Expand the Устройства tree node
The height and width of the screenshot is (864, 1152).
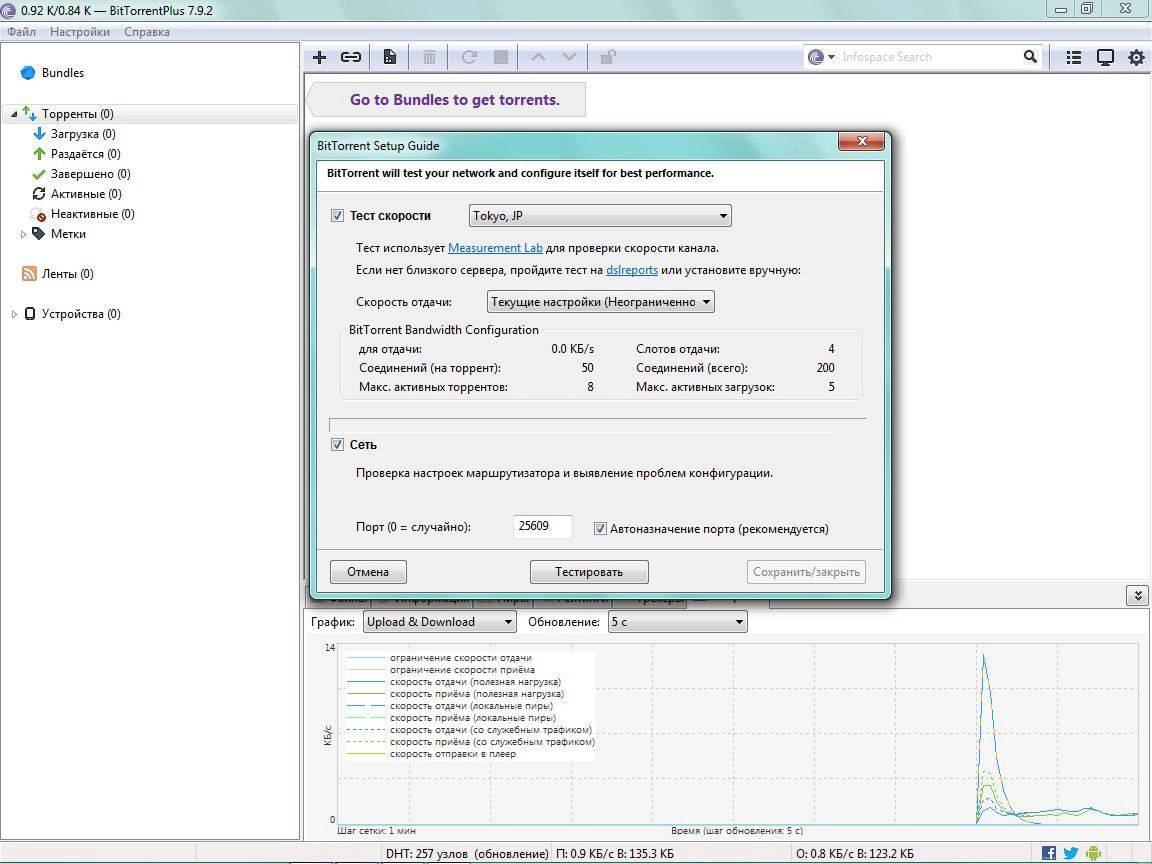(14, 314)
